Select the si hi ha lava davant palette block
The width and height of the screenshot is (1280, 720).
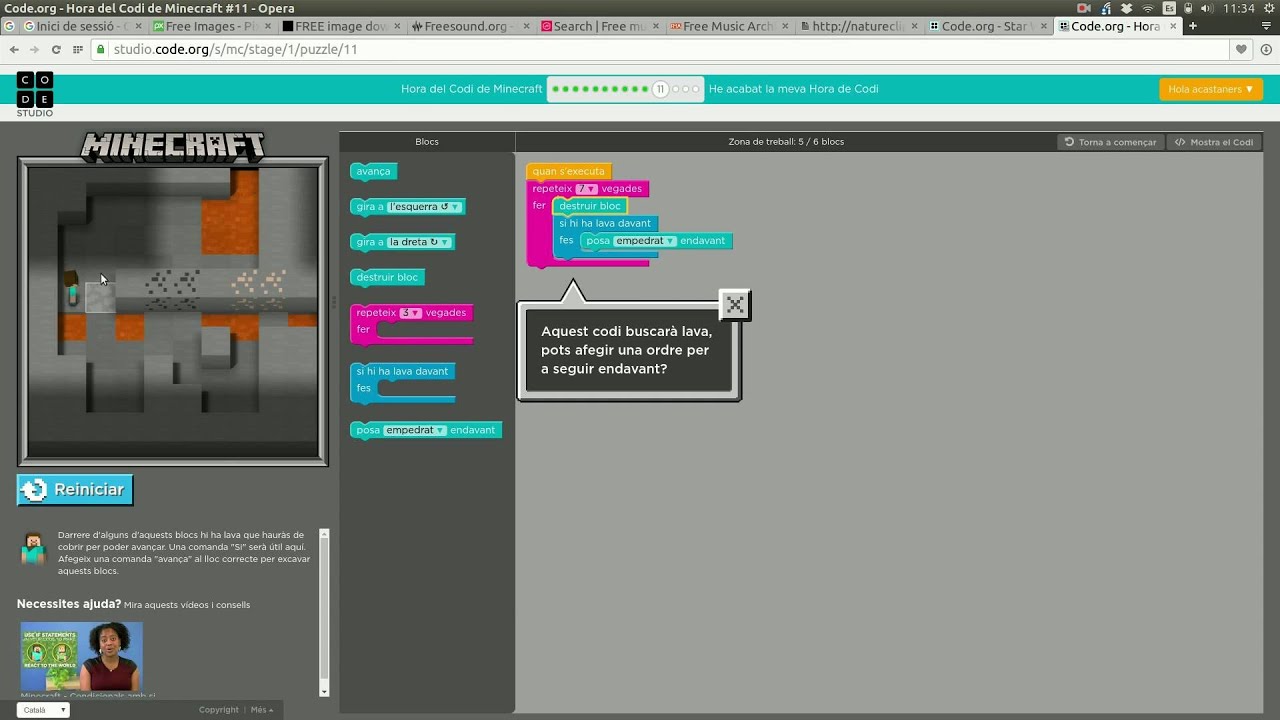point(403,371)
